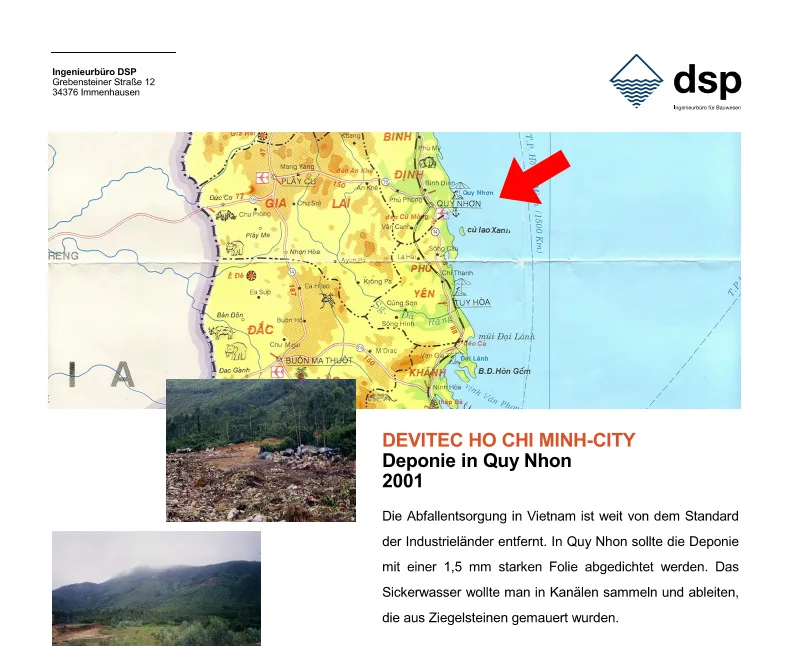Open the landfill waste site photo
790x646 pixels.
coord(261,450)
